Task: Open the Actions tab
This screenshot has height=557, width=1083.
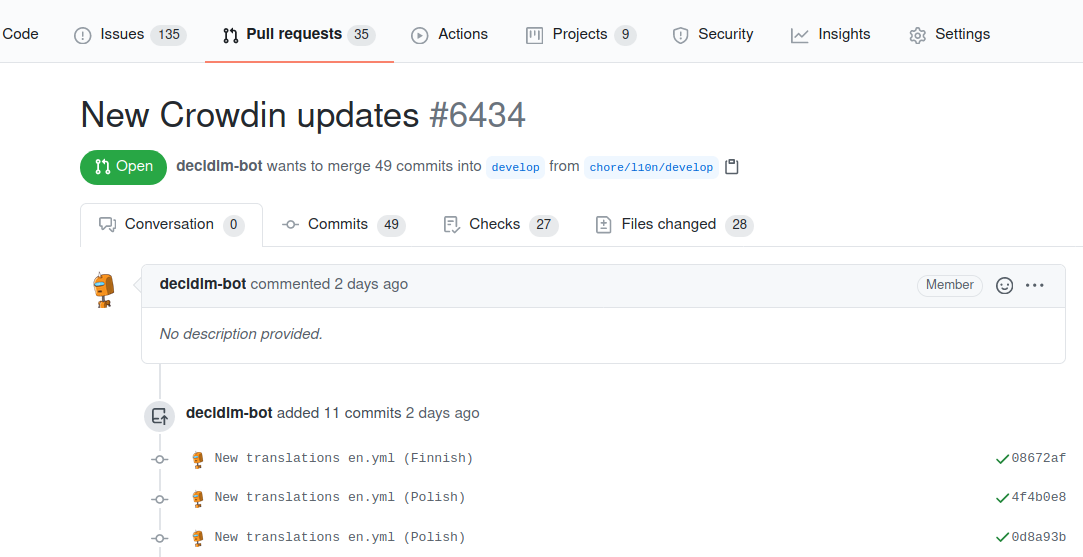Action: point(450,35)
